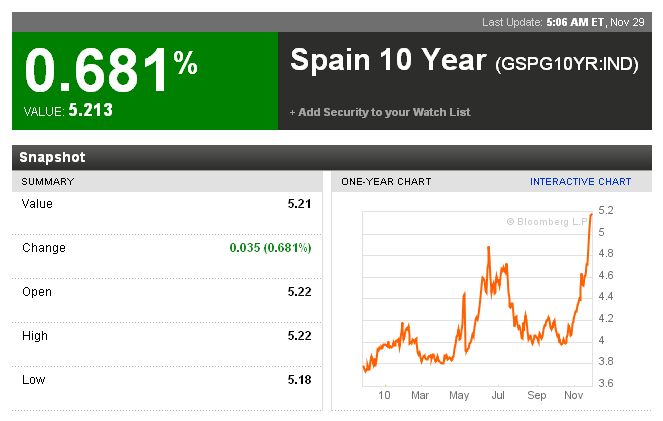Open the Interactive Chart link

click(580, 181)
